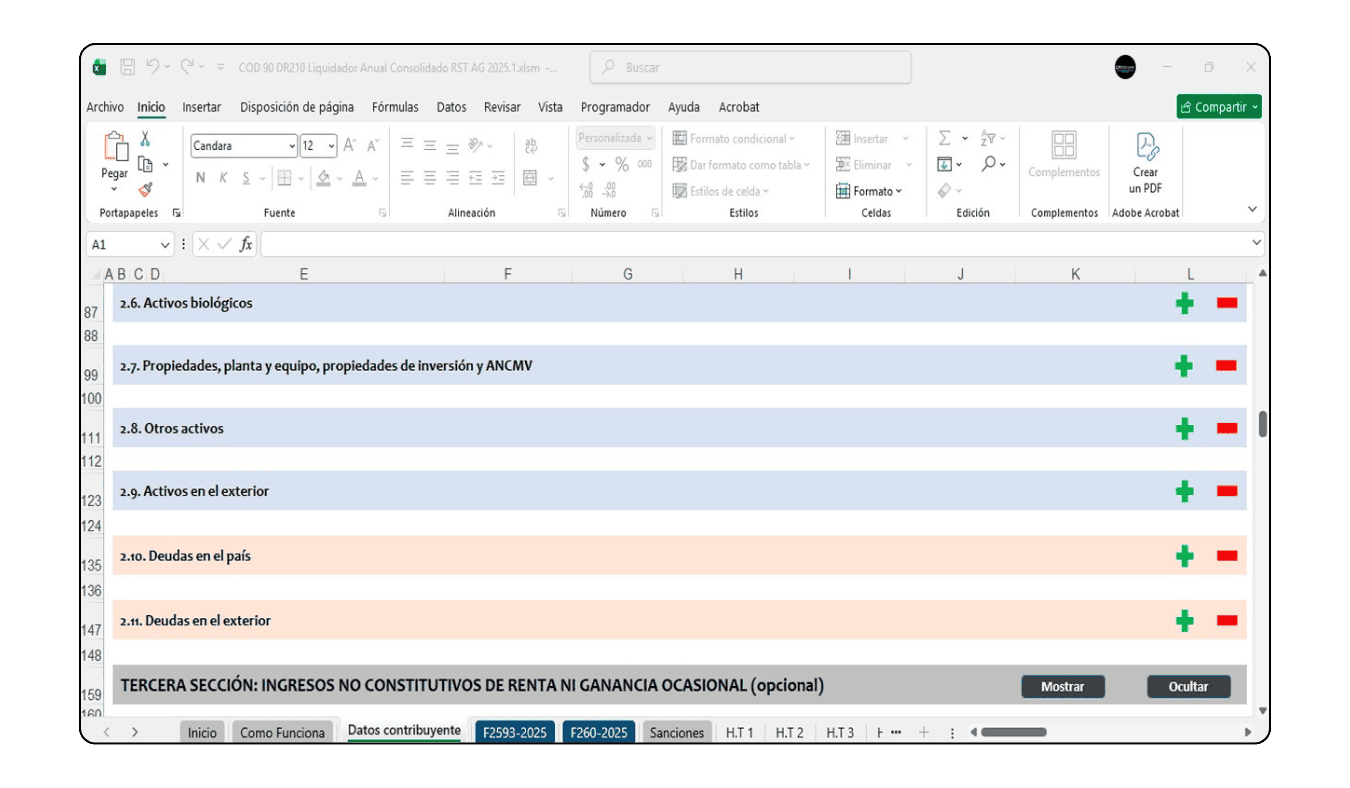Open the Candara font dropdown
The image size is (1350, 788).
[x=290, y=146]
